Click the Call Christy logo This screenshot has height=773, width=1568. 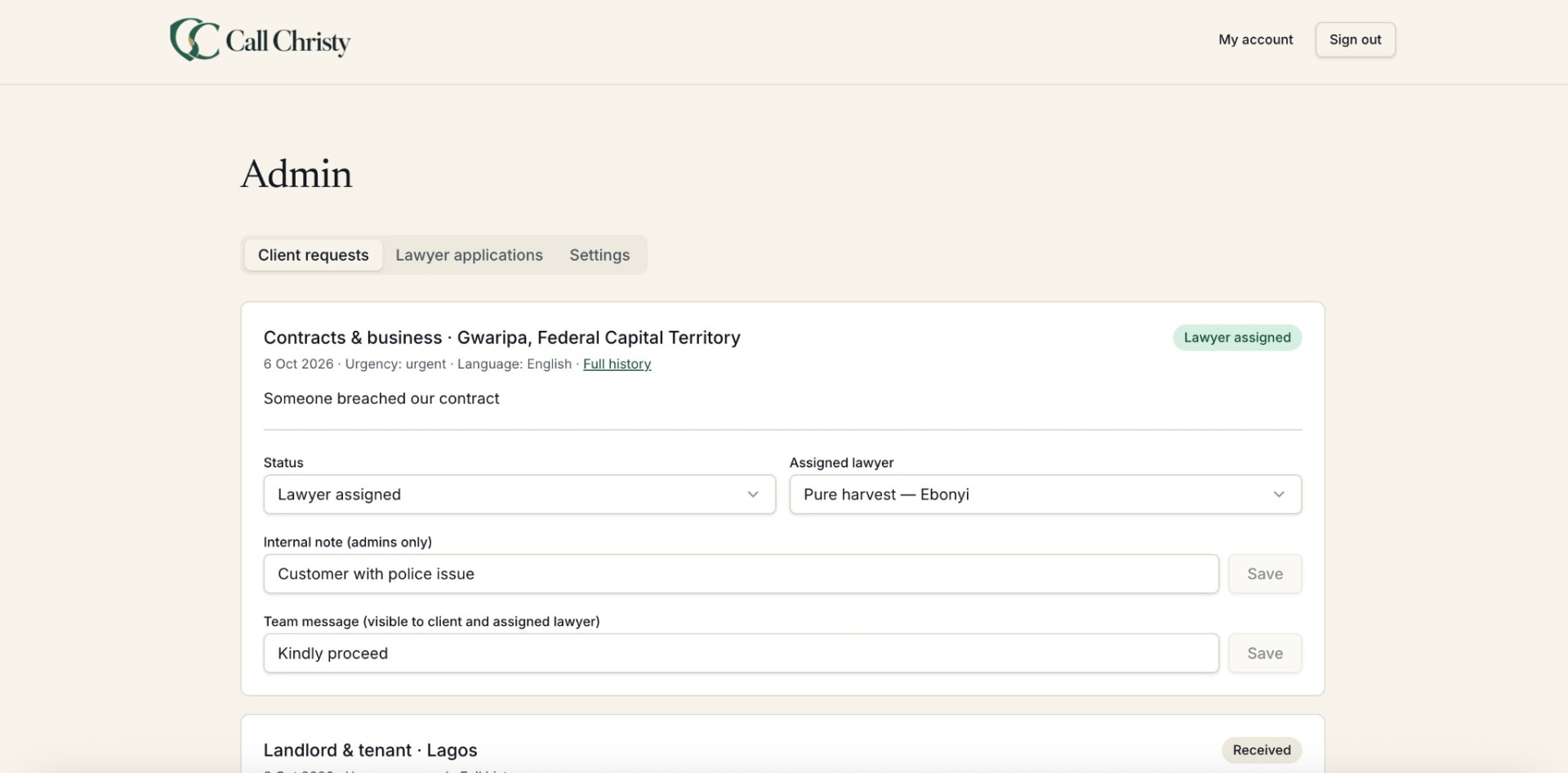(x=260, y=40)
